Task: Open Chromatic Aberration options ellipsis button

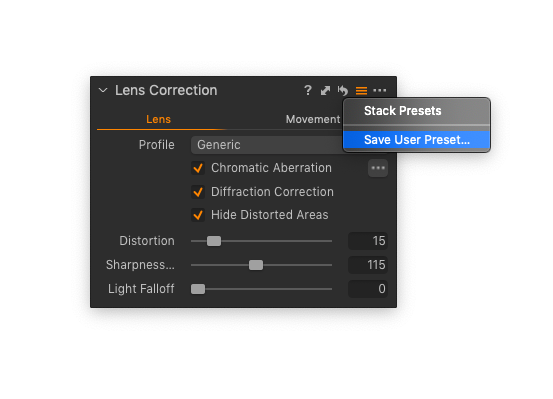Action: (x=378, y=168)
